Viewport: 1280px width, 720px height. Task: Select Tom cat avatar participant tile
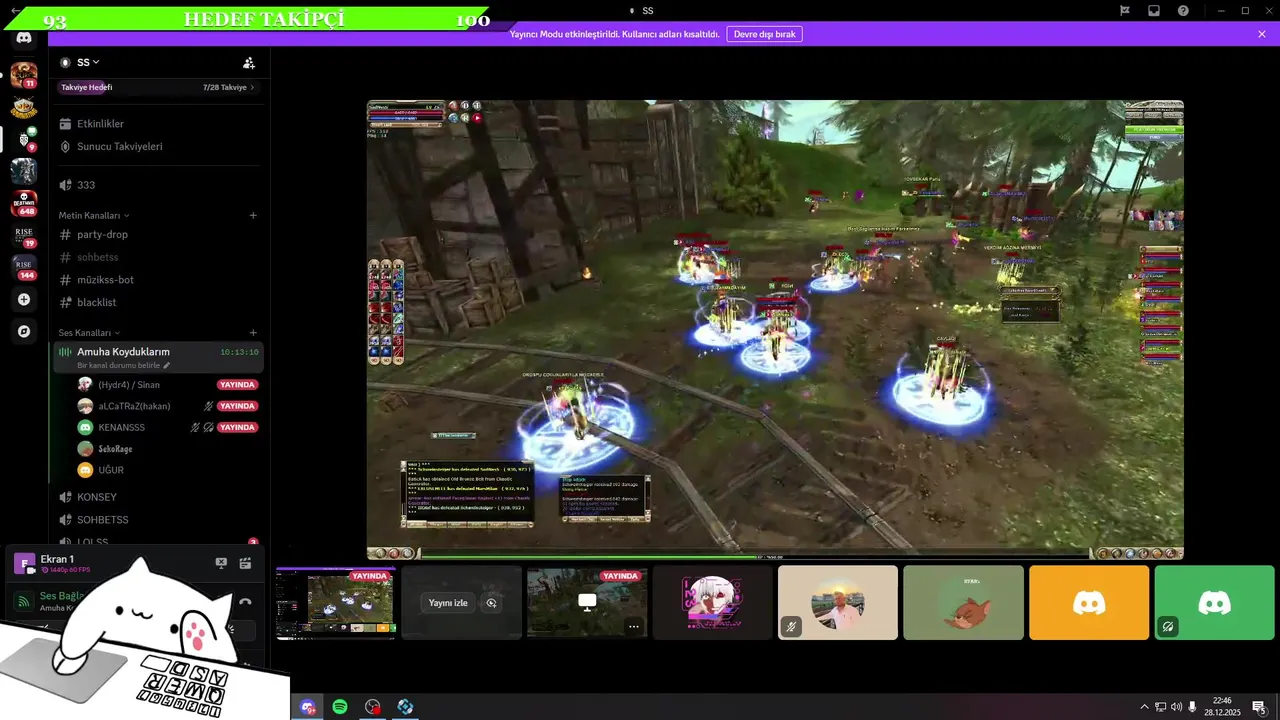(963, 603)
